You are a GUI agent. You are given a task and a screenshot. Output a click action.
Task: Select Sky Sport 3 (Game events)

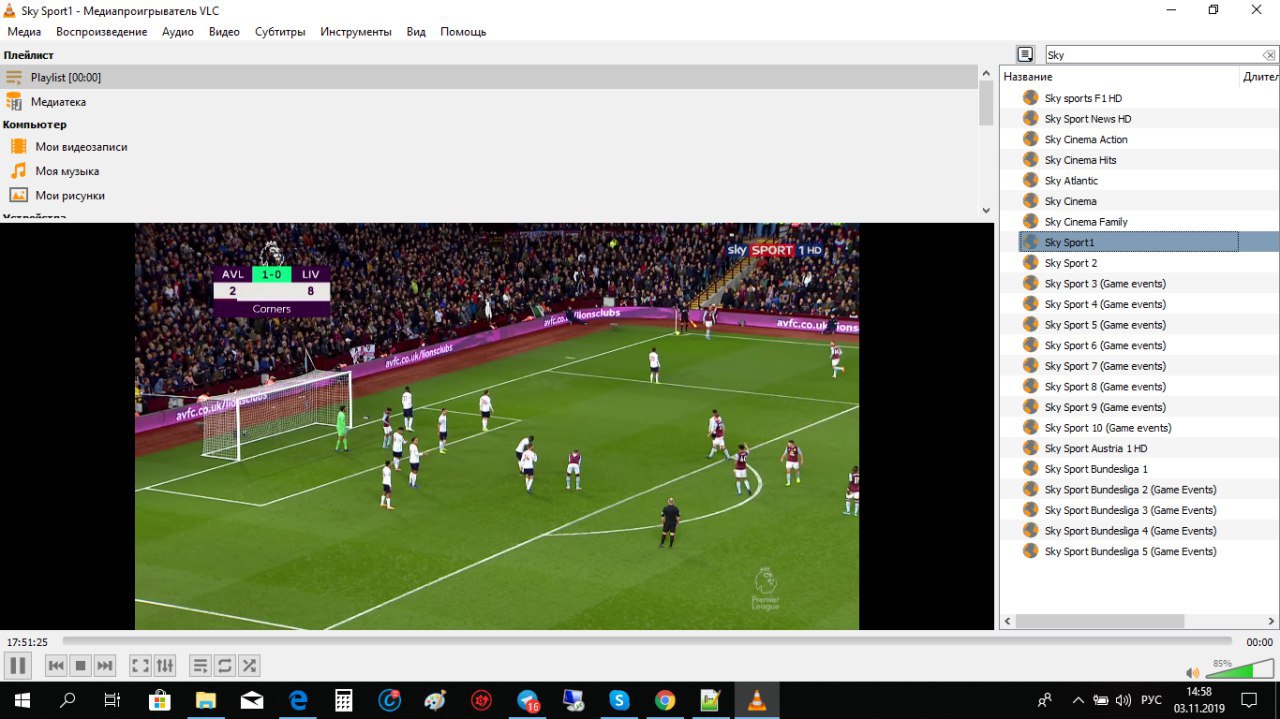pyautogui.click(x=1105, y=283)
